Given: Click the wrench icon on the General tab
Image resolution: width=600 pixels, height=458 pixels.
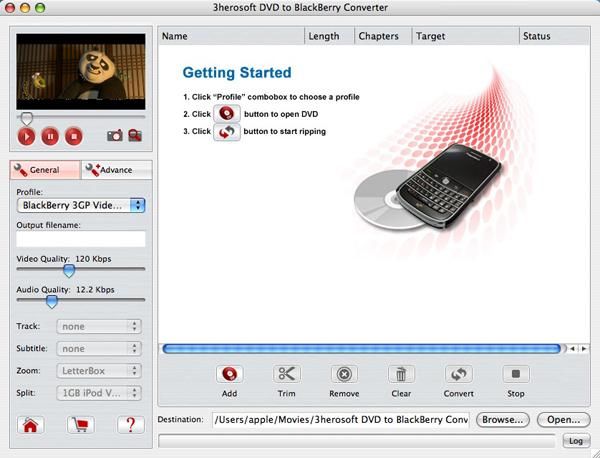Looking at the screenshot, I should (21, 170).
